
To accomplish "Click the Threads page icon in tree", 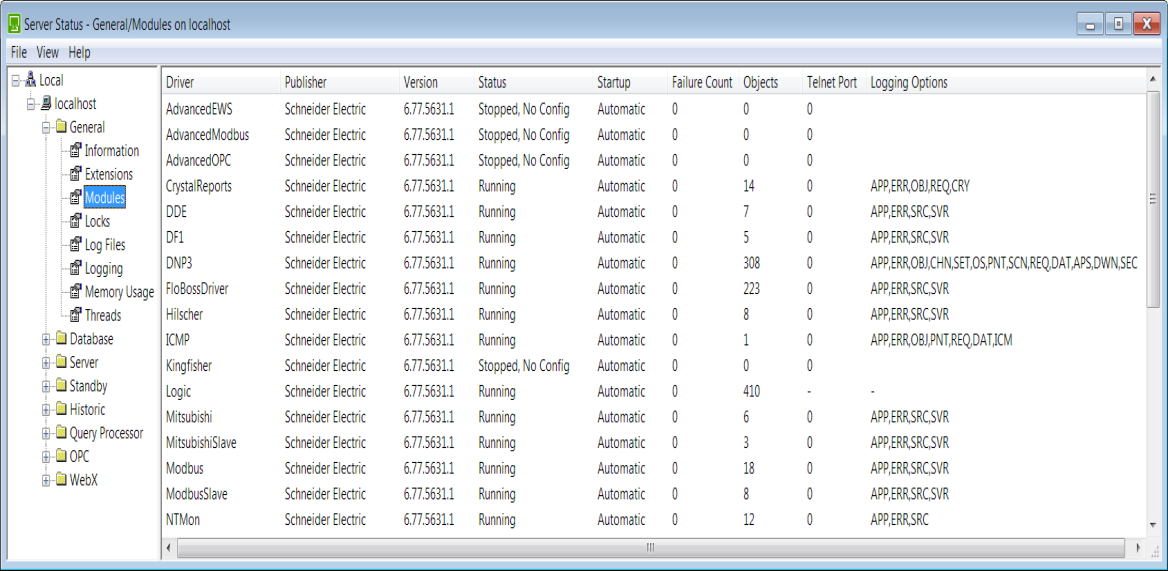I will pyautogui.click(x=75, y=316).
